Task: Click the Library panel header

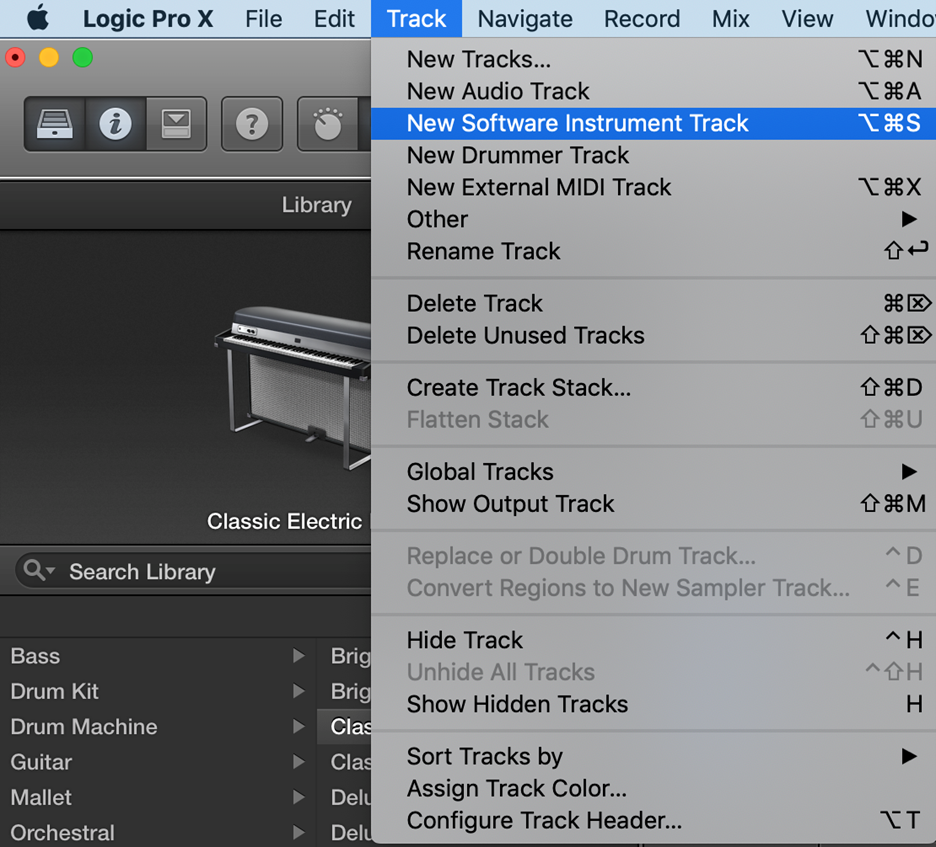Action: [185, 205]
